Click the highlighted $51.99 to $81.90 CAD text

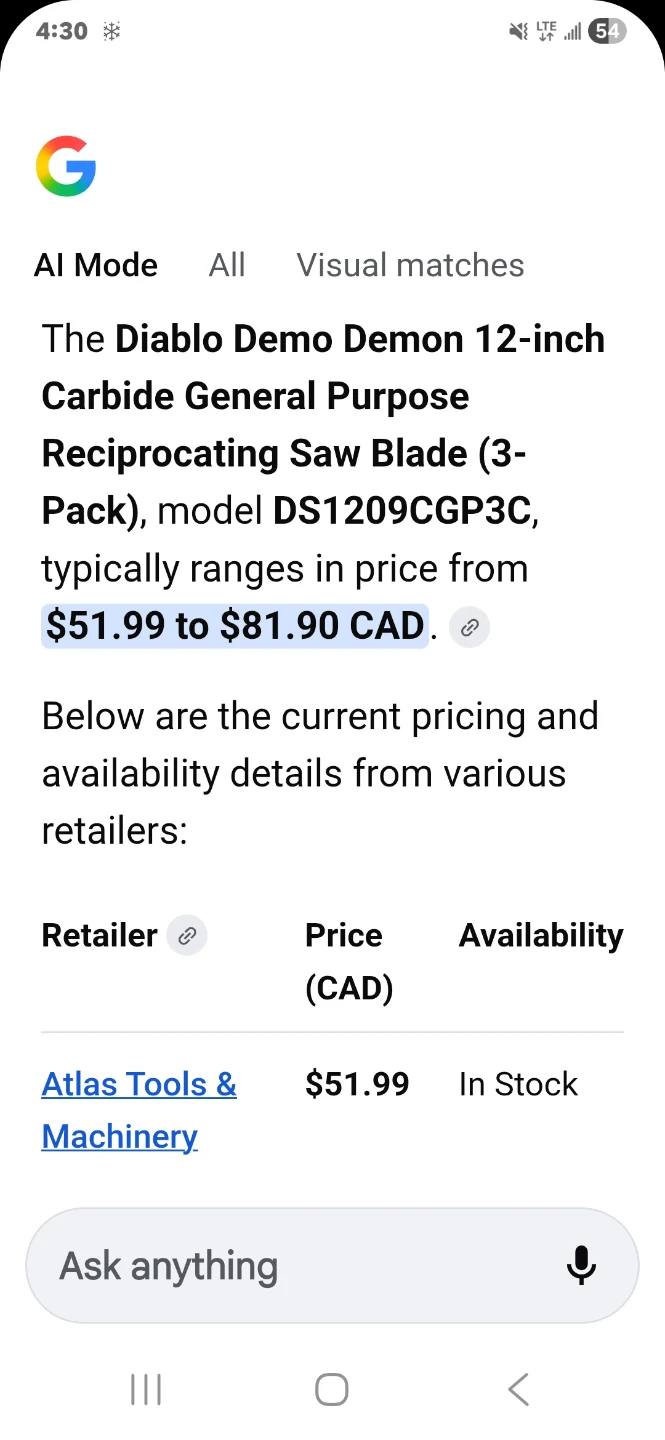coord(235,626)
